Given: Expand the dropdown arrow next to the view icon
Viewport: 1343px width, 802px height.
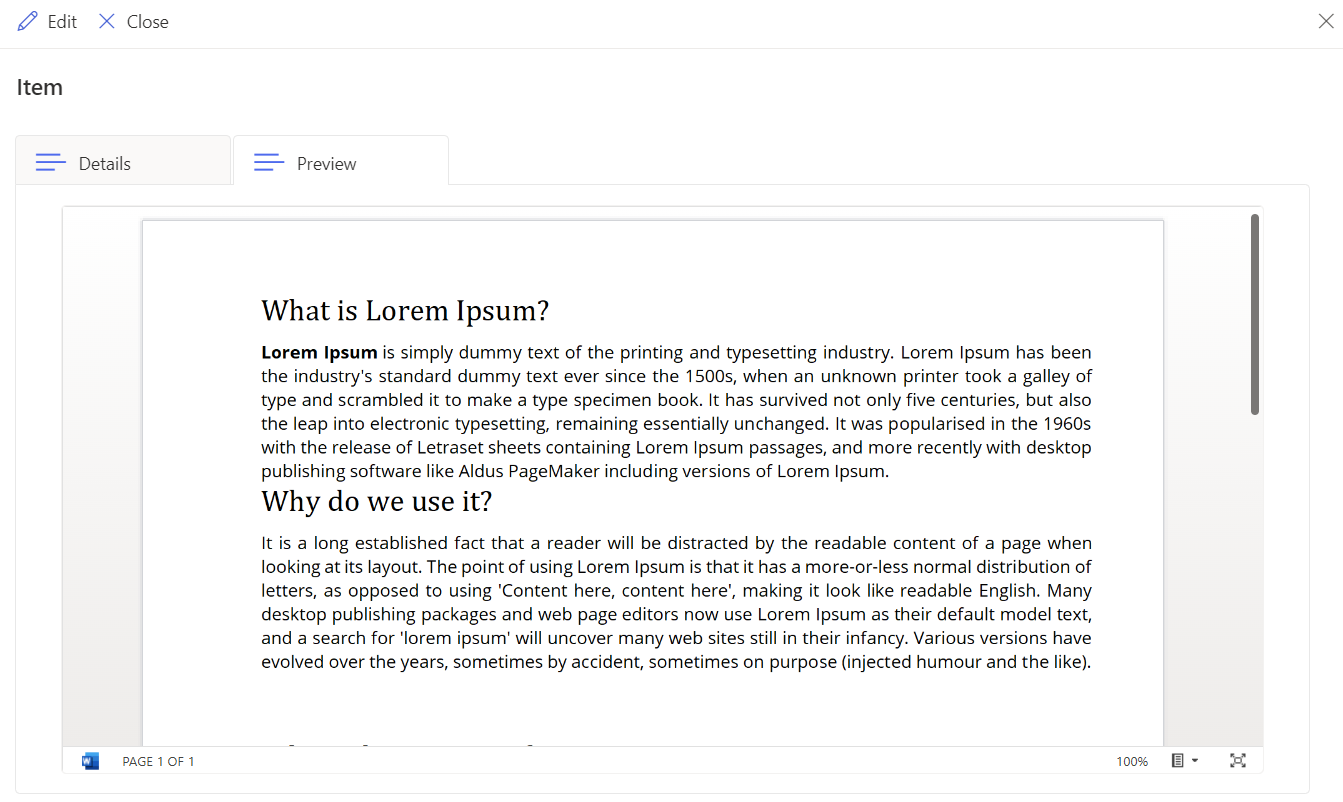Looking at the screenshot, I should [1194, 762].
